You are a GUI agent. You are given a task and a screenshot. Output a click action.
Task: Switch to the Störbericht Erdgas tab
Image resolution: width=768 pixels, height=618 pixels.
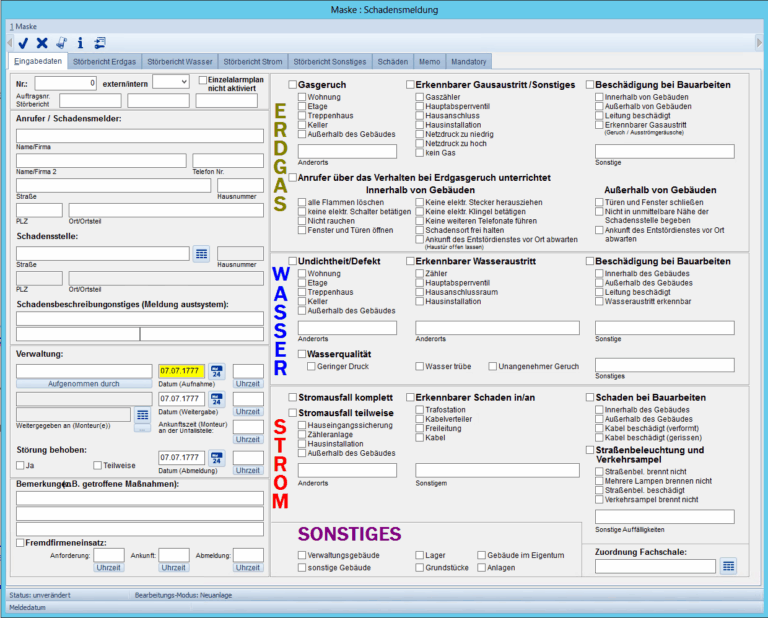(x=104, y=62)
